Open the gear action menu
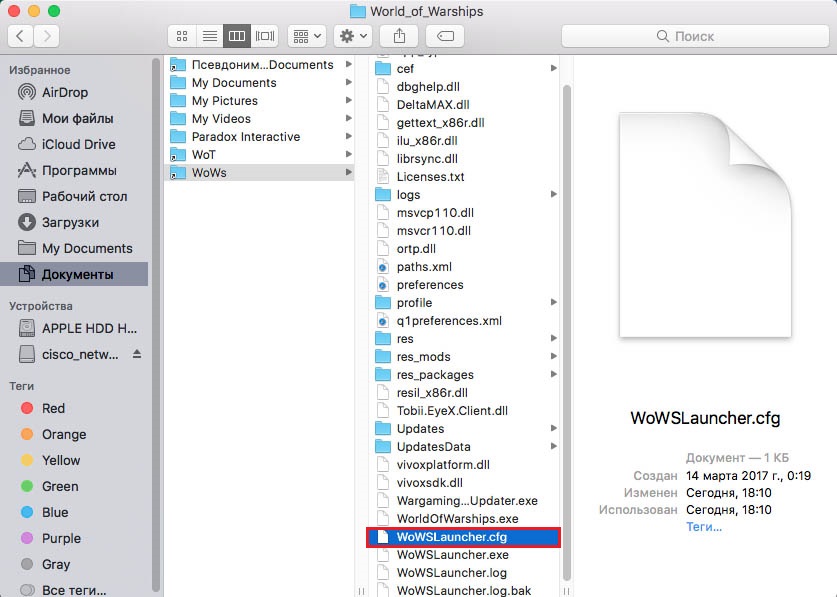 click(354, 36)
